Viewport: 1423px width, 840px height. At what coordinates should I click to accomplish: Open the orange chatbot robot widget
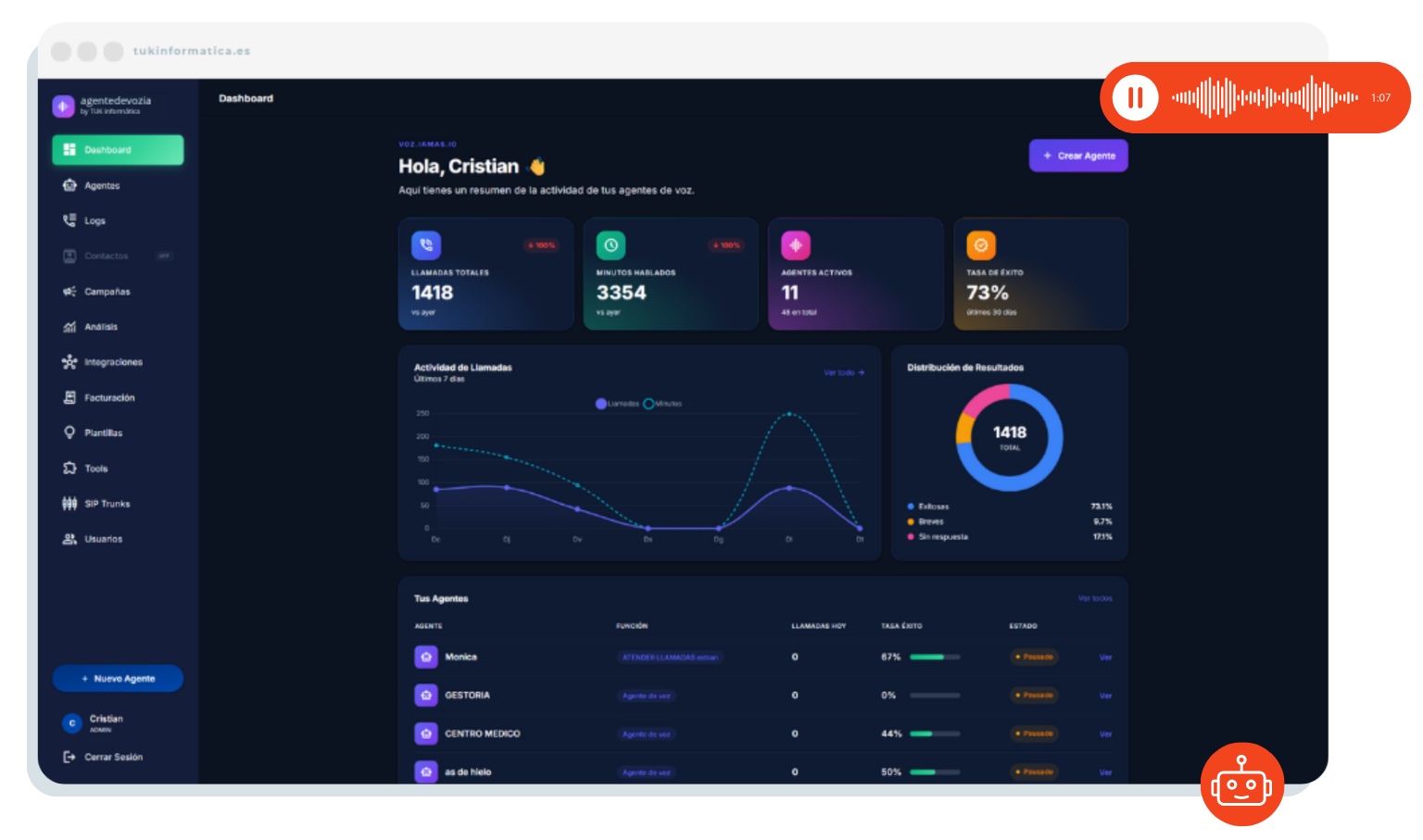tap(1241, 784)
